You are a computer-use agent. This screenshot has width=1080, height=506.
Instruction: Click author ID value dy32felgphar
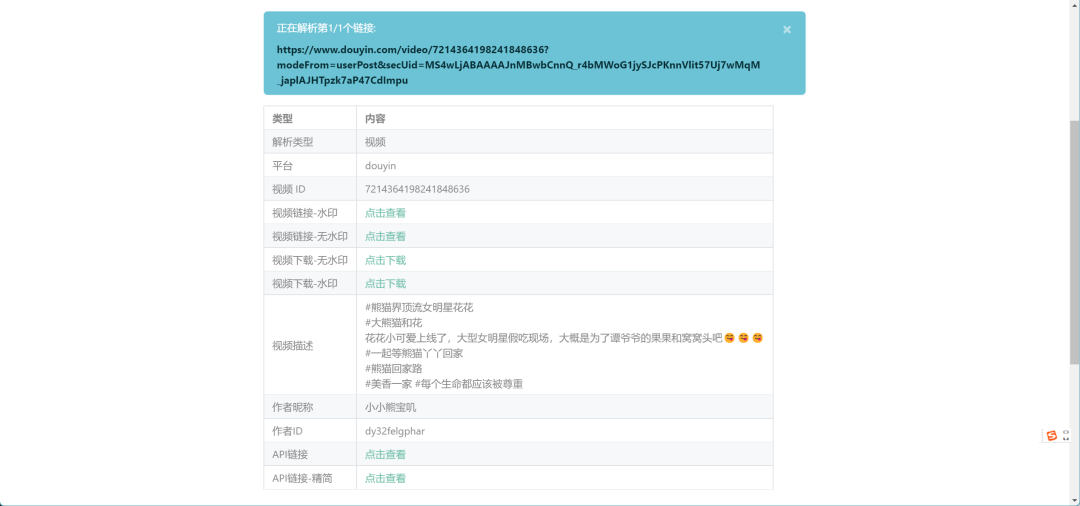tap(395, 431)
